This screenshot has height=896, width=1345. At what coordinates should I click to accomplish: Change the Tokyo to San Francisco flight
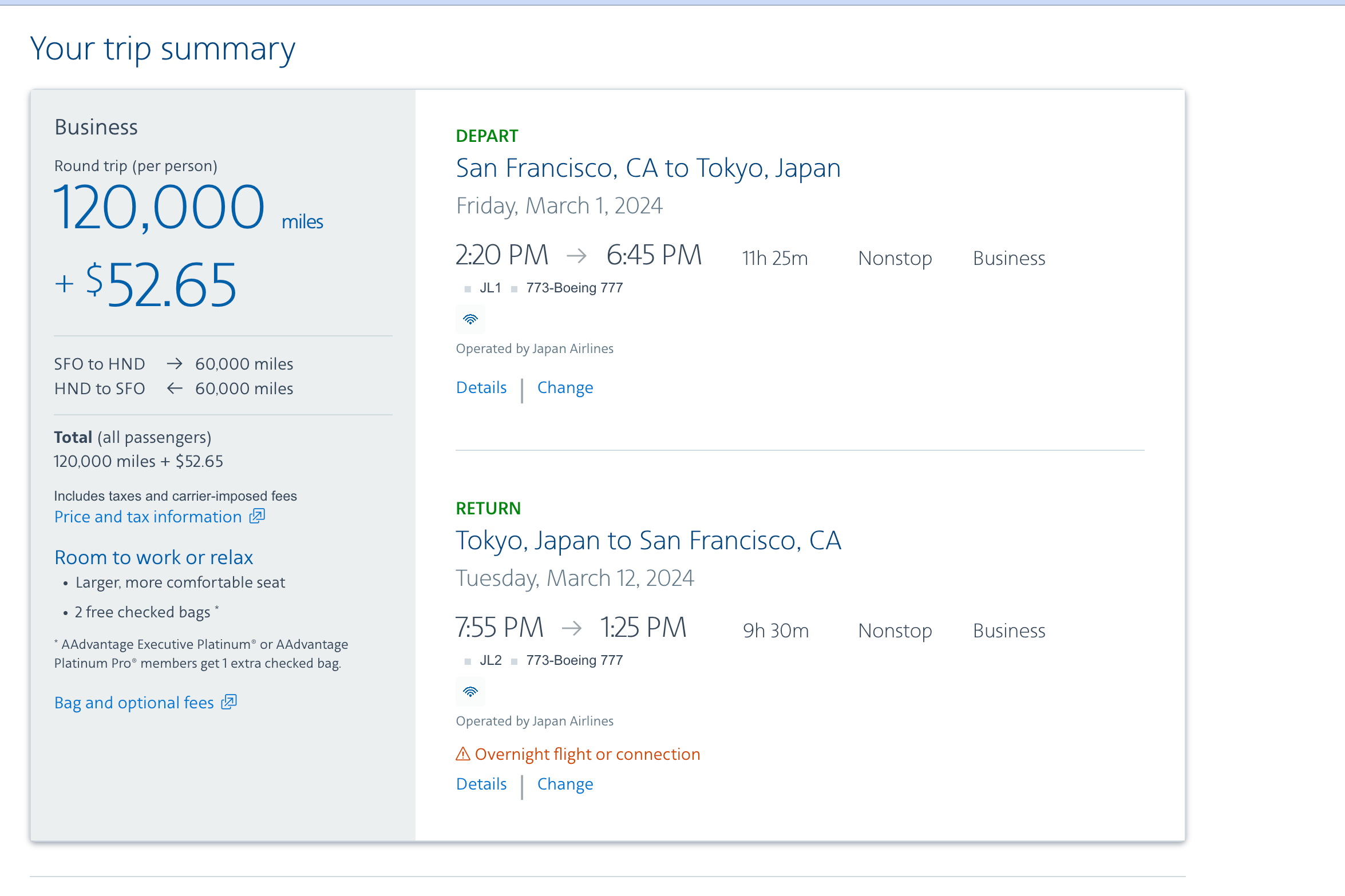pyautogui.click(x=565, y=784)
